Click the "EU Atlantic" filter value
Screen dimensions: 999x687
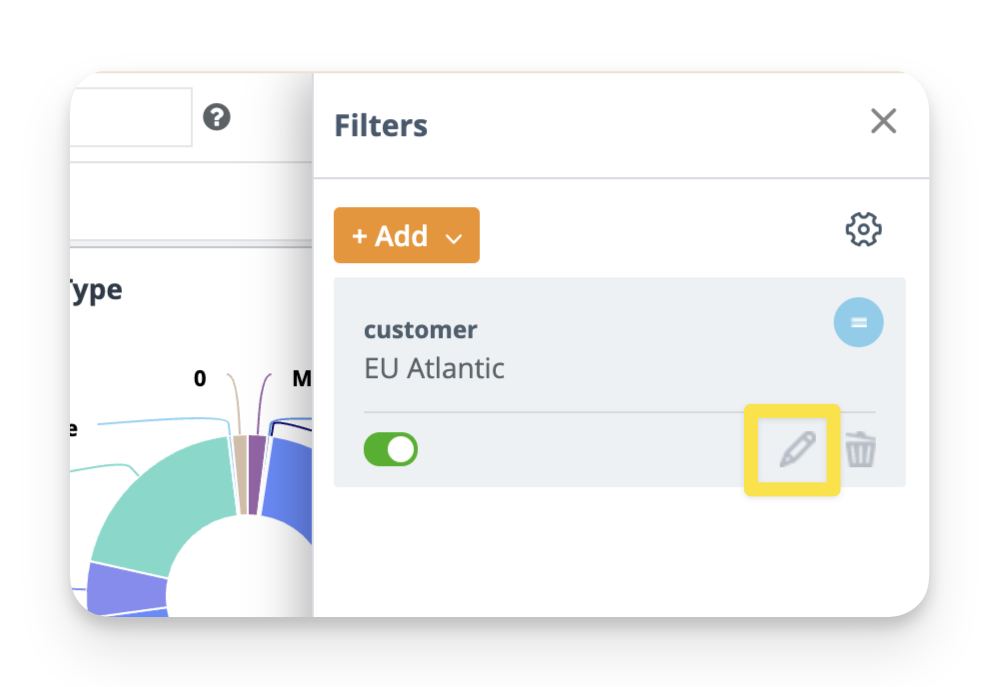(x=434, y=368)
